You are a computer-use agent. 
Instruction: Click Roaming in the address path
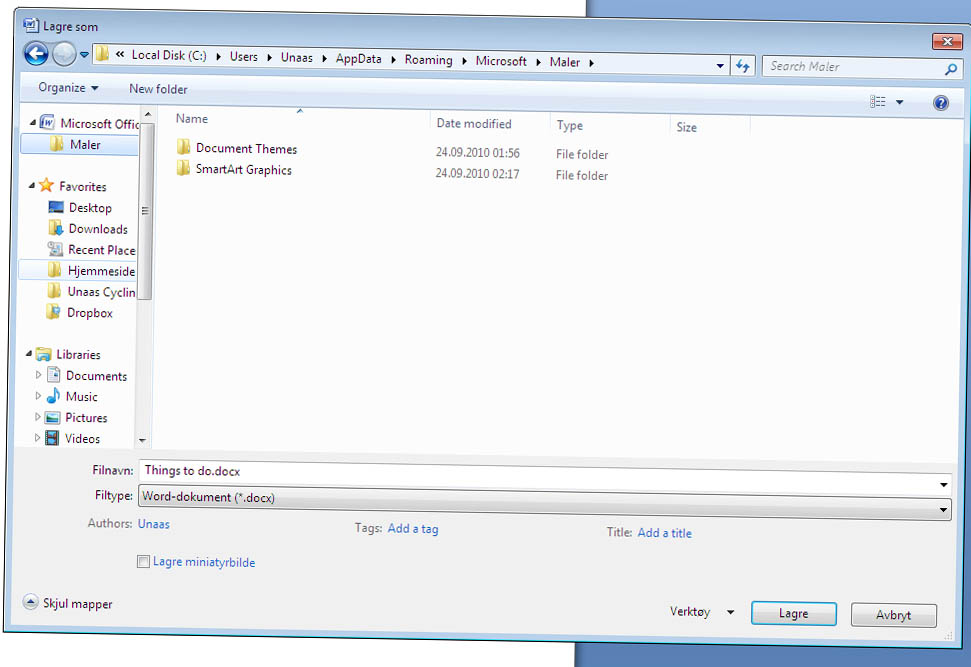[429, 60]
